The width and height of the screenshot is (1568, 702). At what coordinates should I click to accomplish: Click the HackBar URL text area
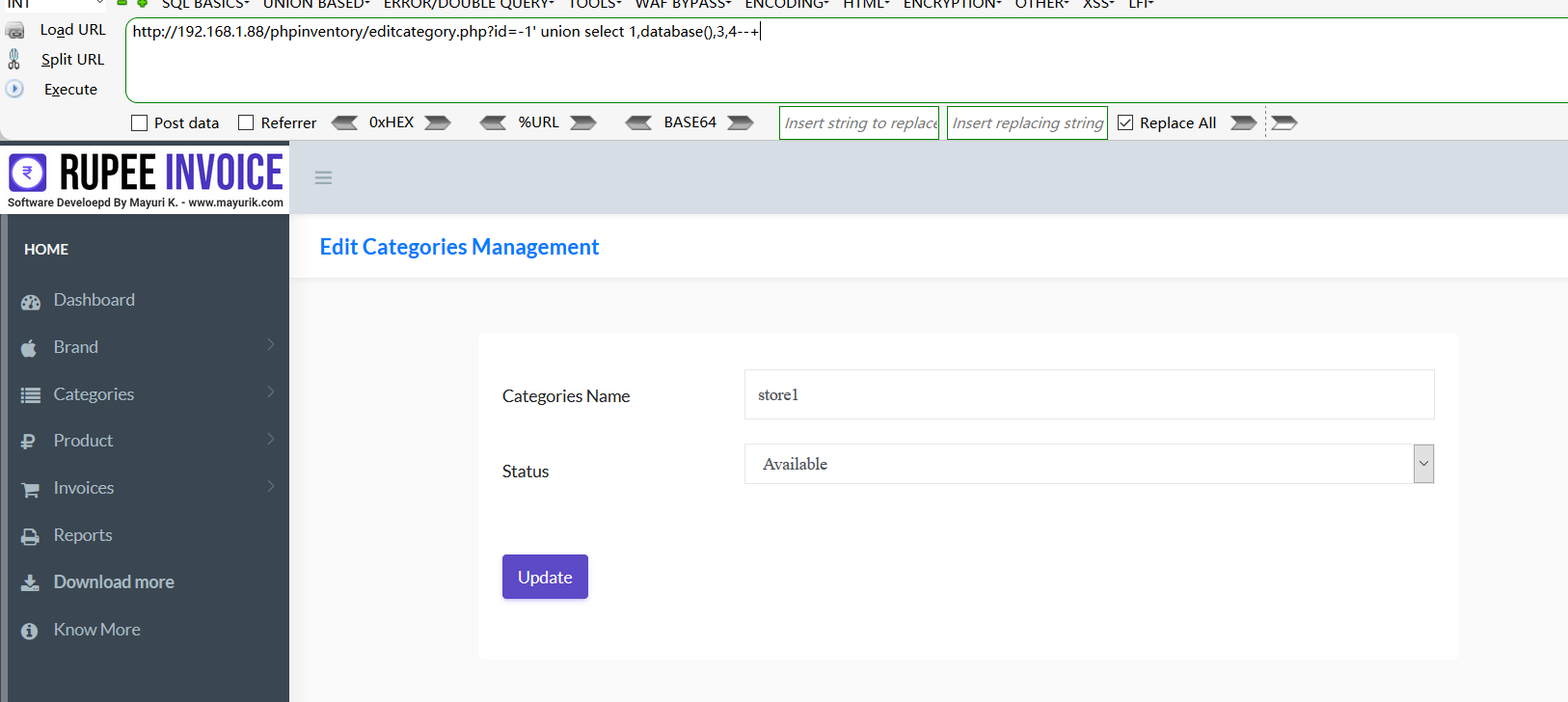coord(847,60)
